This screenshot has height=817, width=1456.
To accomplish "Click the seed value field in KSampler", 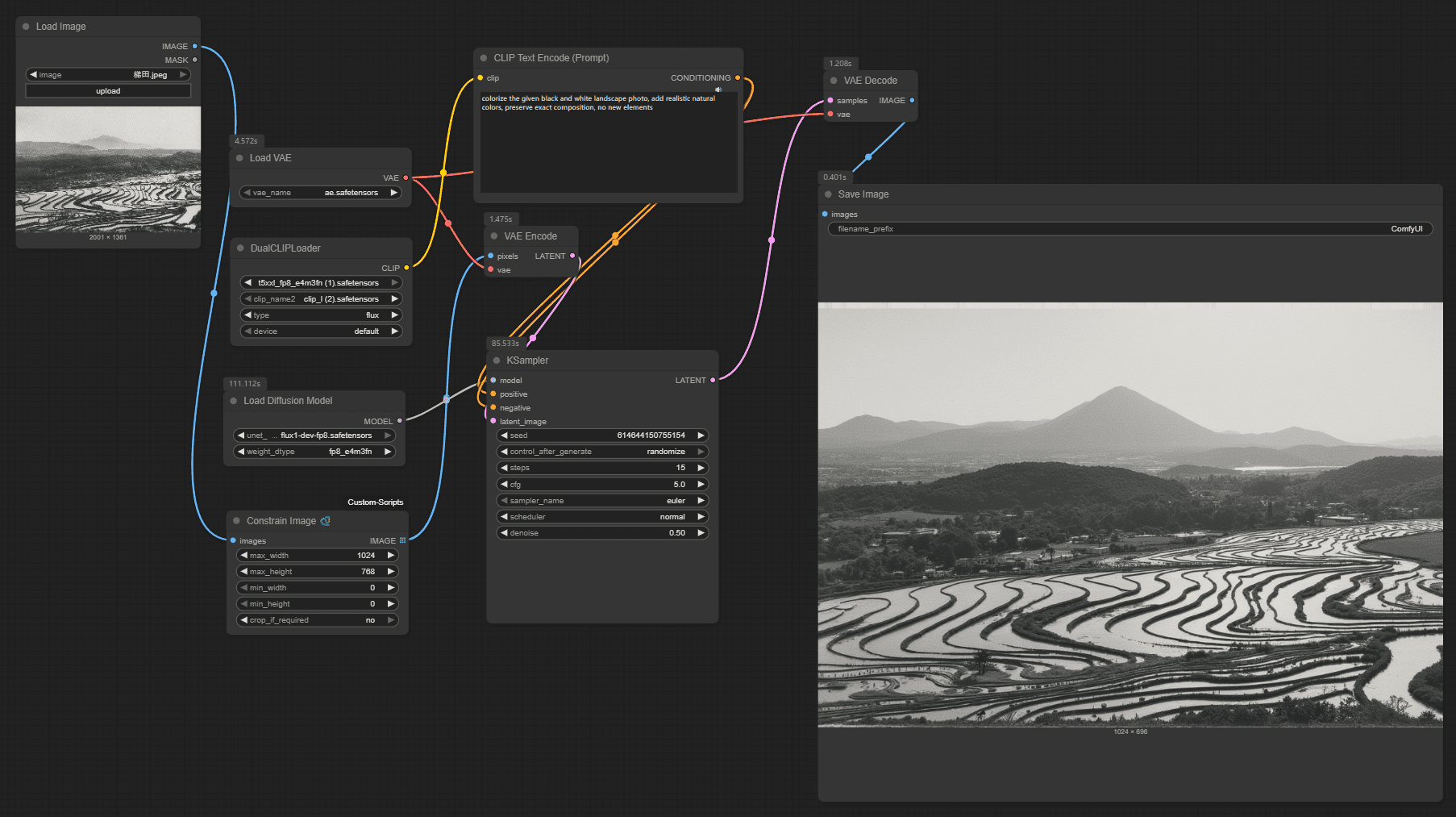I will 602,436.
